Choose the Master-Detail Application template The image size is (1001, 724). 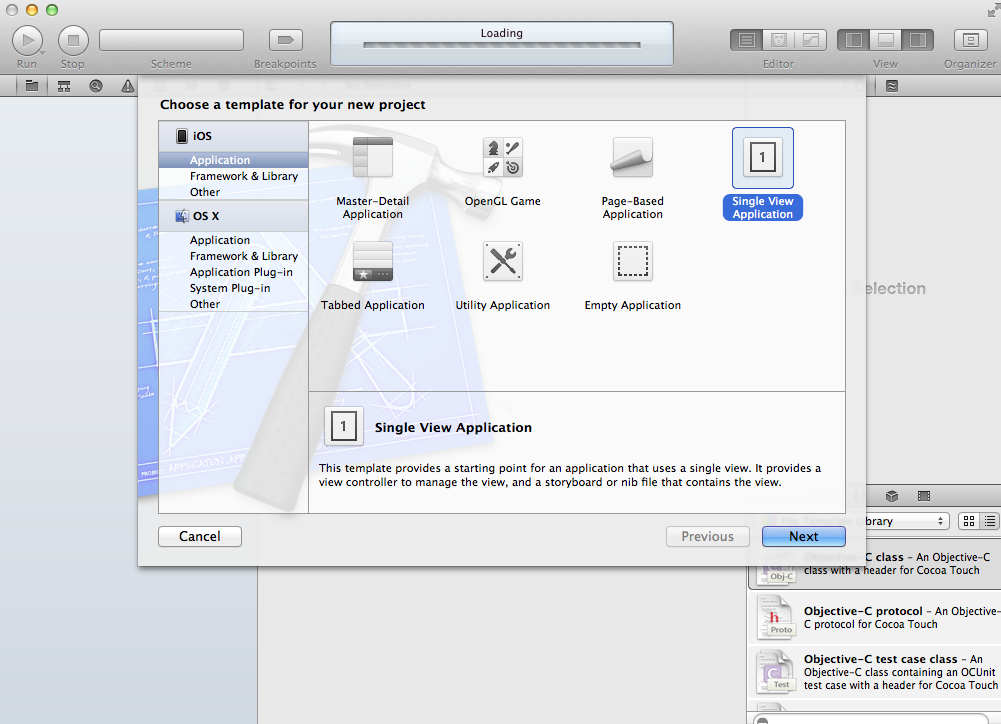coord(373,177)
